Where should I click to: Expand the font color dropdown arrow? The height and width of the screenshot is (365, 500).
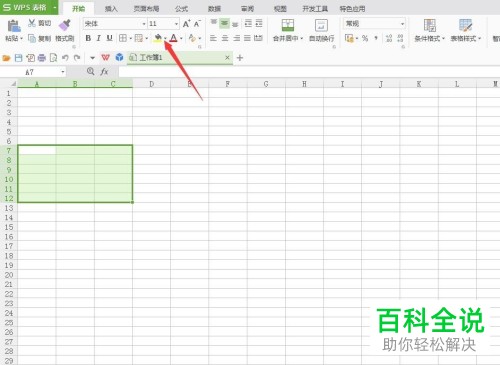tap(181, 38)
